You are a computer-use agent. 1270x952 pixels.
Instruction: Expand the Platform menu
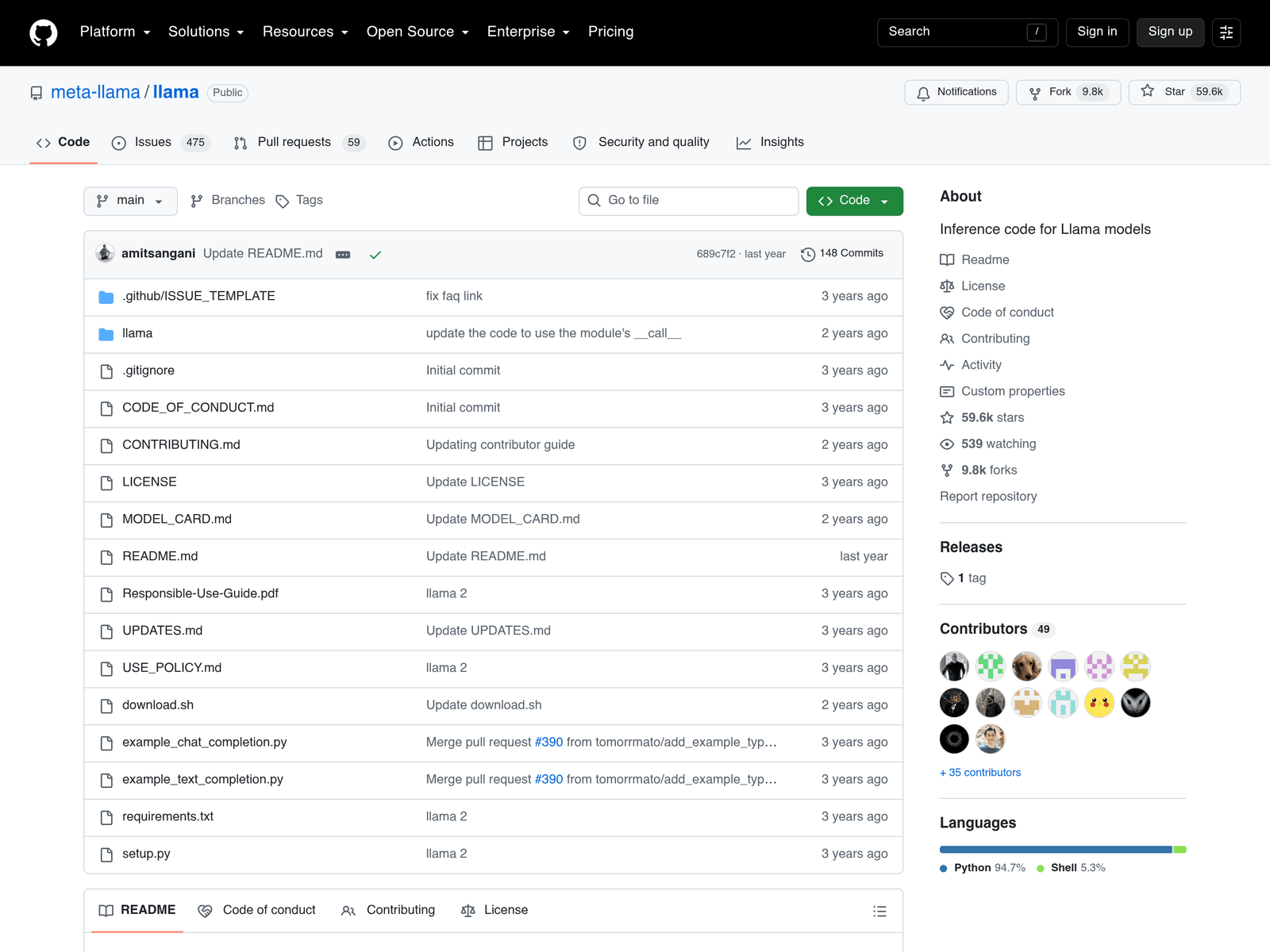click(x=115, y=32)
